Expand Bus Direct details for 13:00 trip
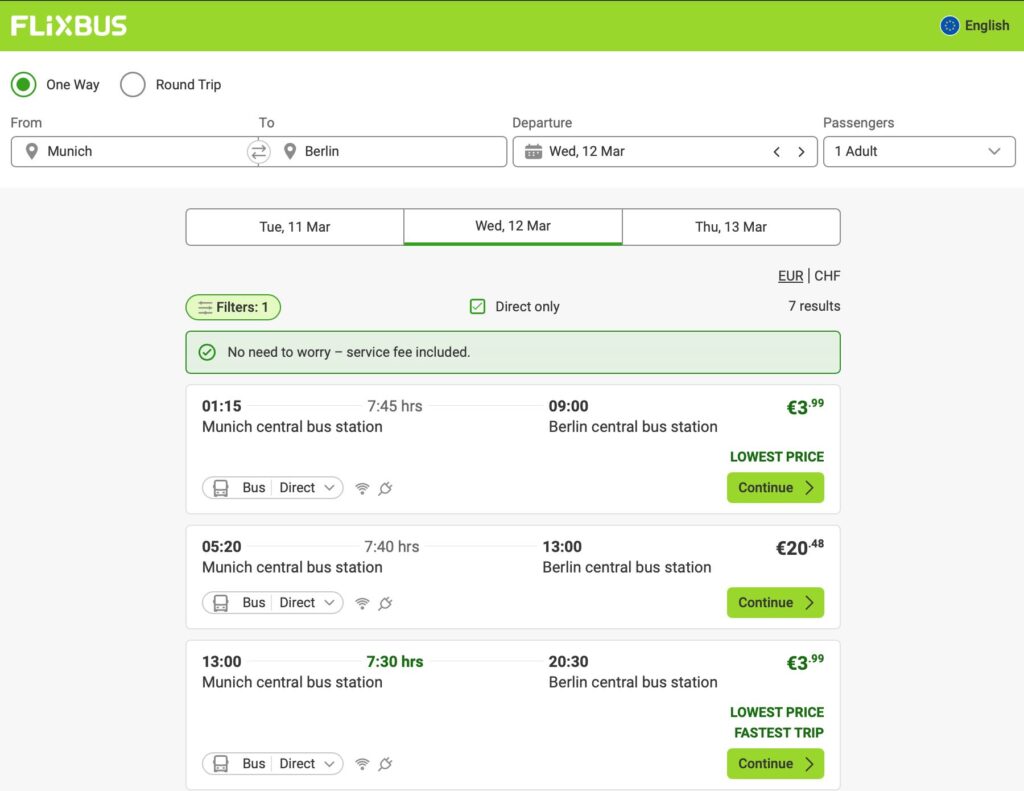The image size is (1024, 791). click(x=272, y=764)
